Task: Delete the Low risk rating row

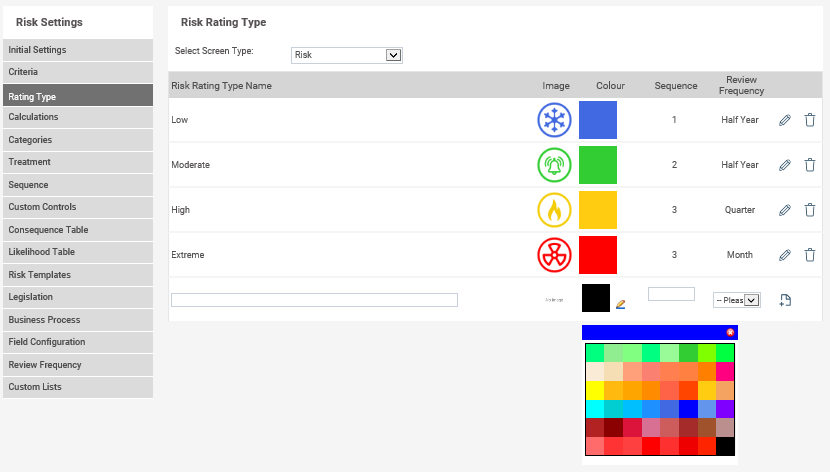Action: pos(810,120)
